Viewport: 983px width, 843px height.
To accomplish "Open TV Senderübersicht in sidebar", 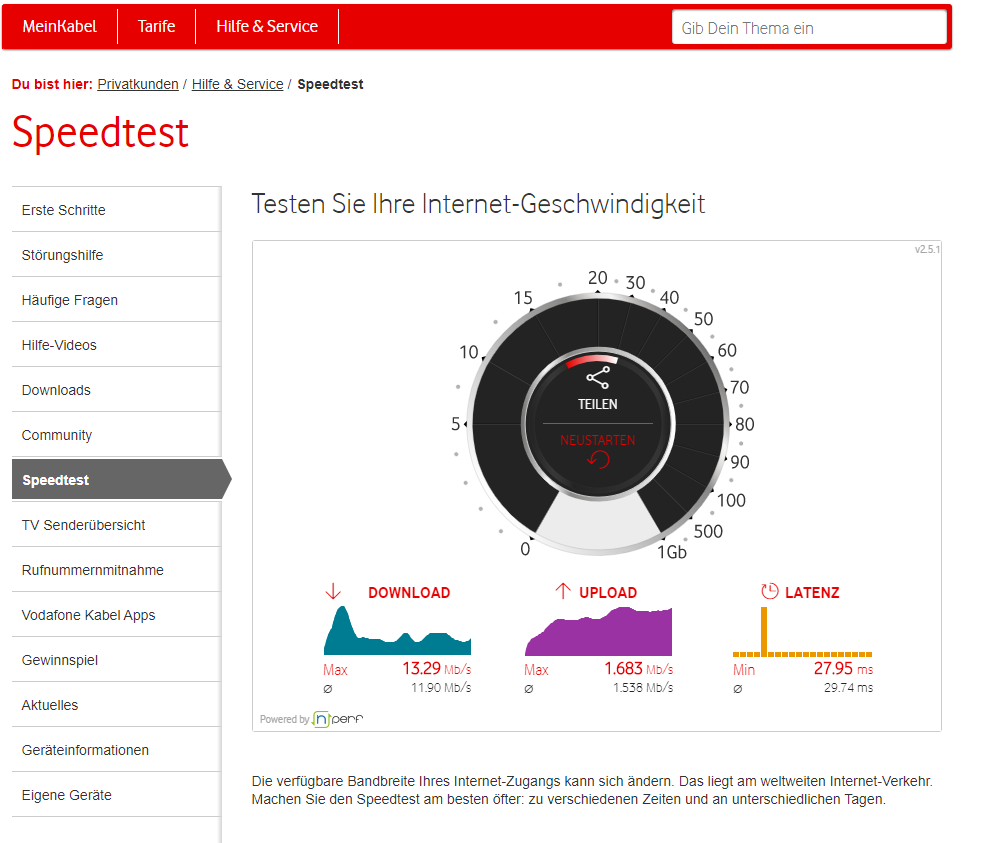I will coord(117,525).
